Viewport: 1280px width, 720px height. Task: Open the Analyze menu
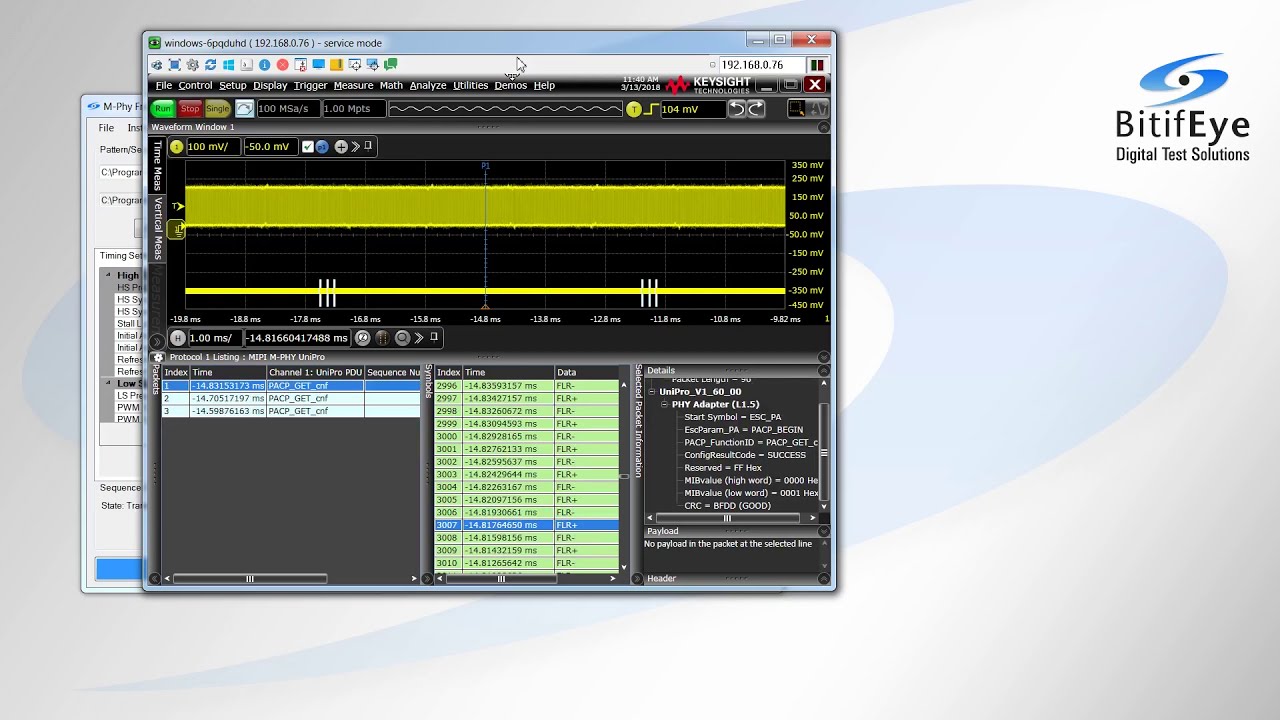[428, 85]
